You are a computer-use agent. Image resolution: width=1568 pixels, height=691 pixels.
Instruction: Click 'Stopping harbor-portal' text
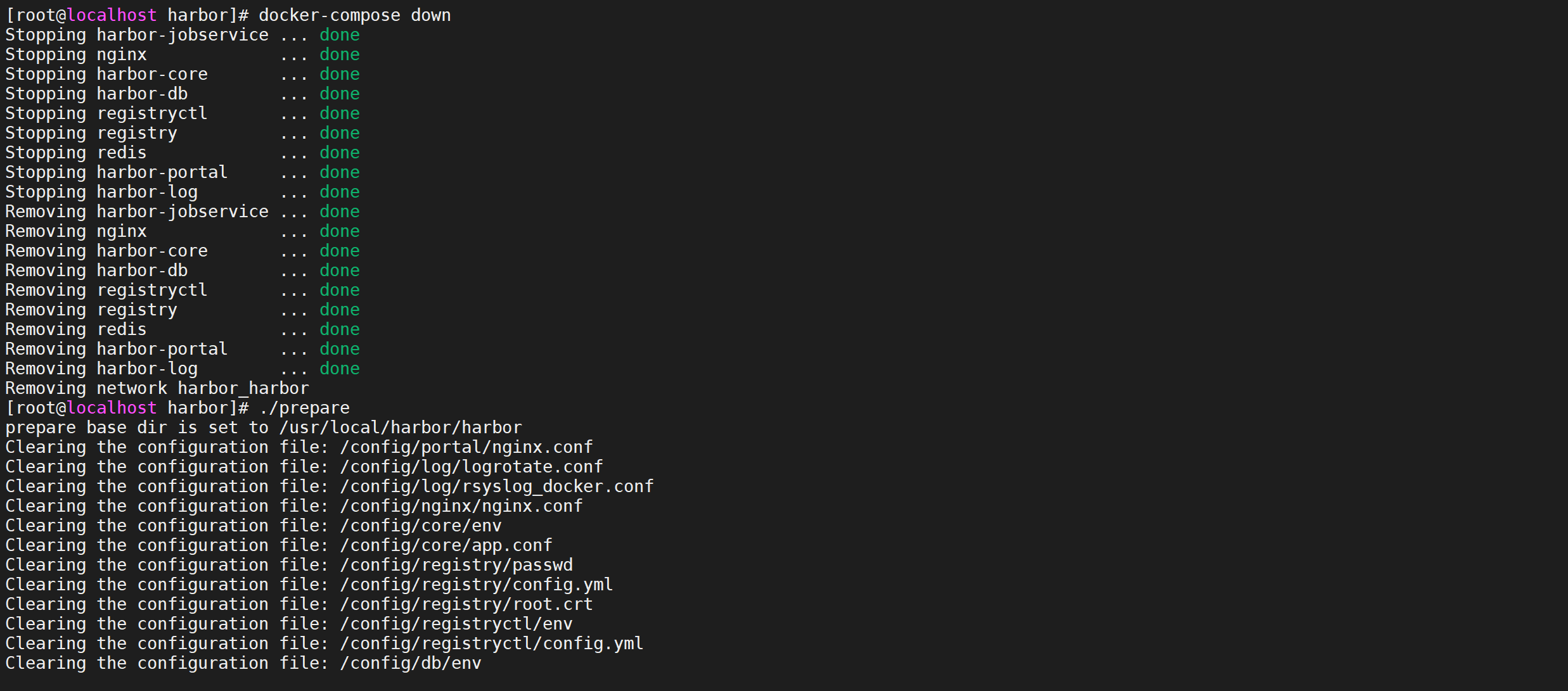[x=117, y=172]
